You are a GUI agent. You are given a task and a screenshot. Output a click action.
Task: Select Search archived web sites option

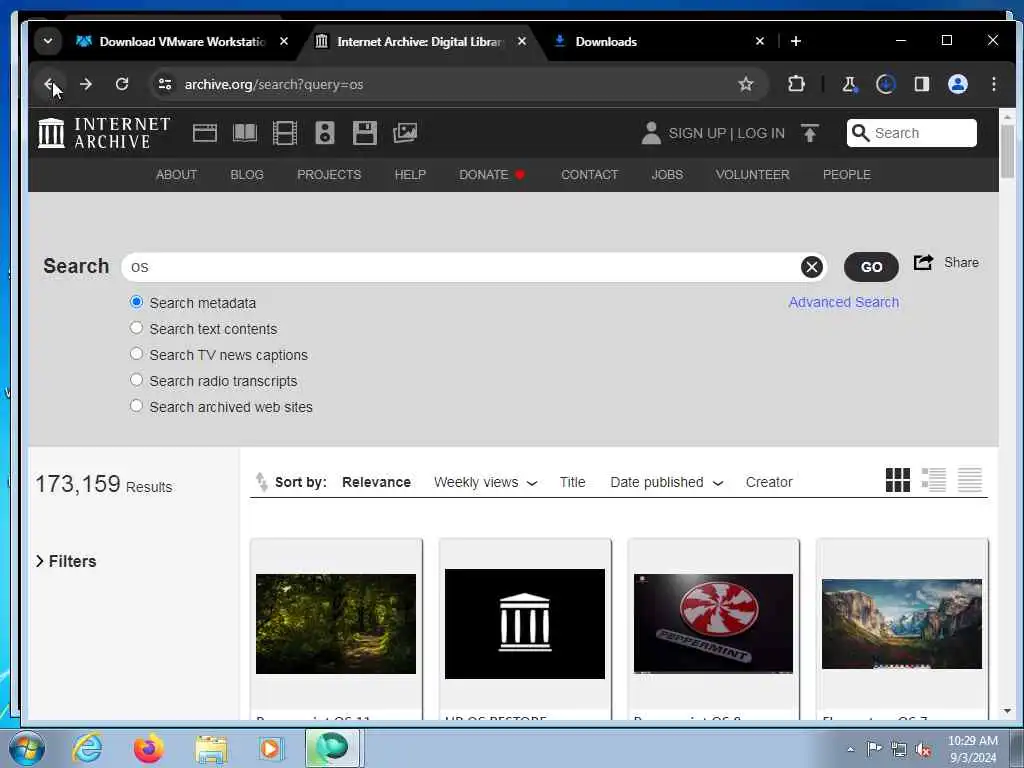point(136,406)
